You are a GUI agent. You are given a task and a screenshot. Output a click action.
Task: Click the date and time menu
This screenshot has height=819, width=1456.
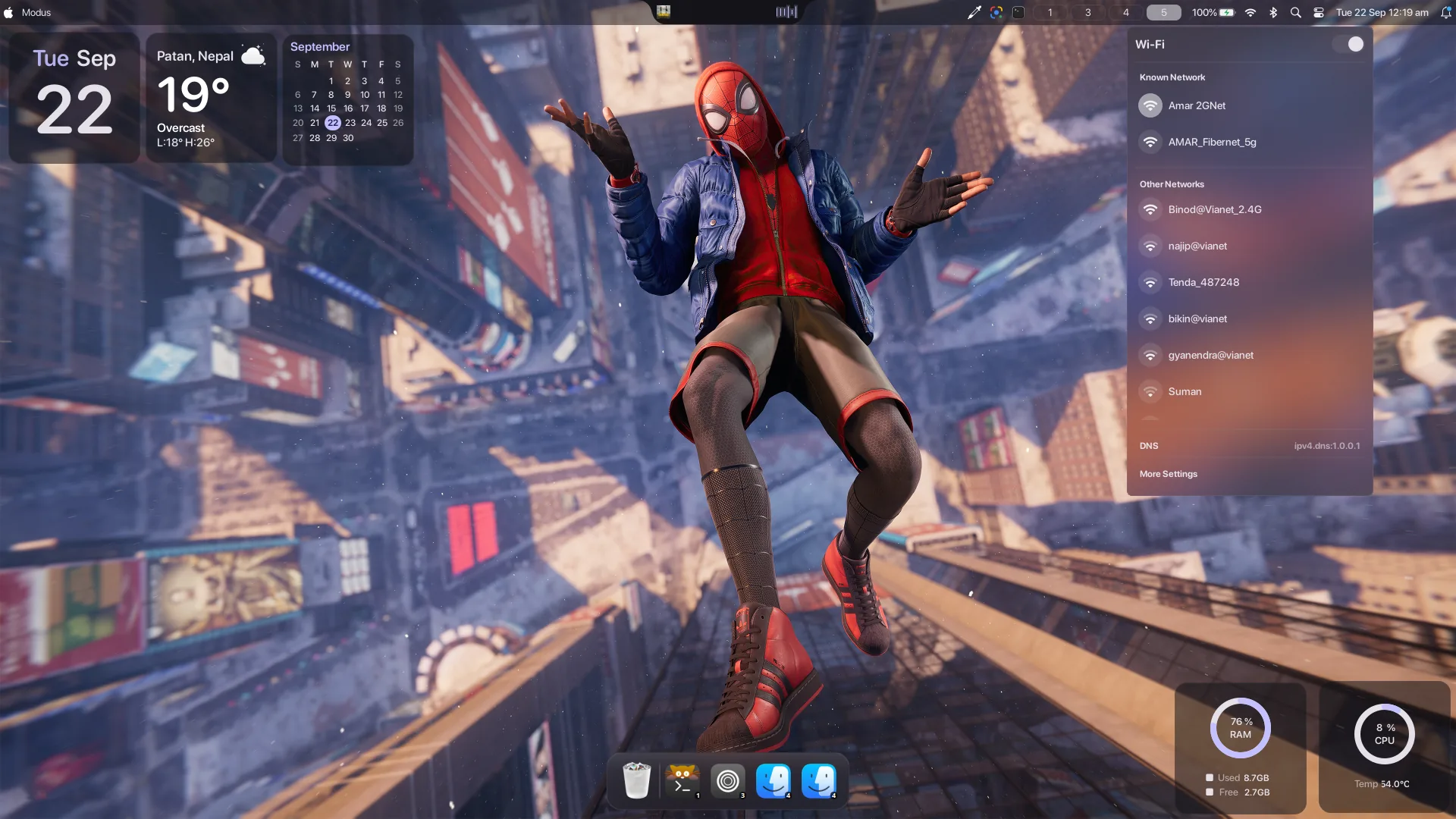click(1382, 12)
